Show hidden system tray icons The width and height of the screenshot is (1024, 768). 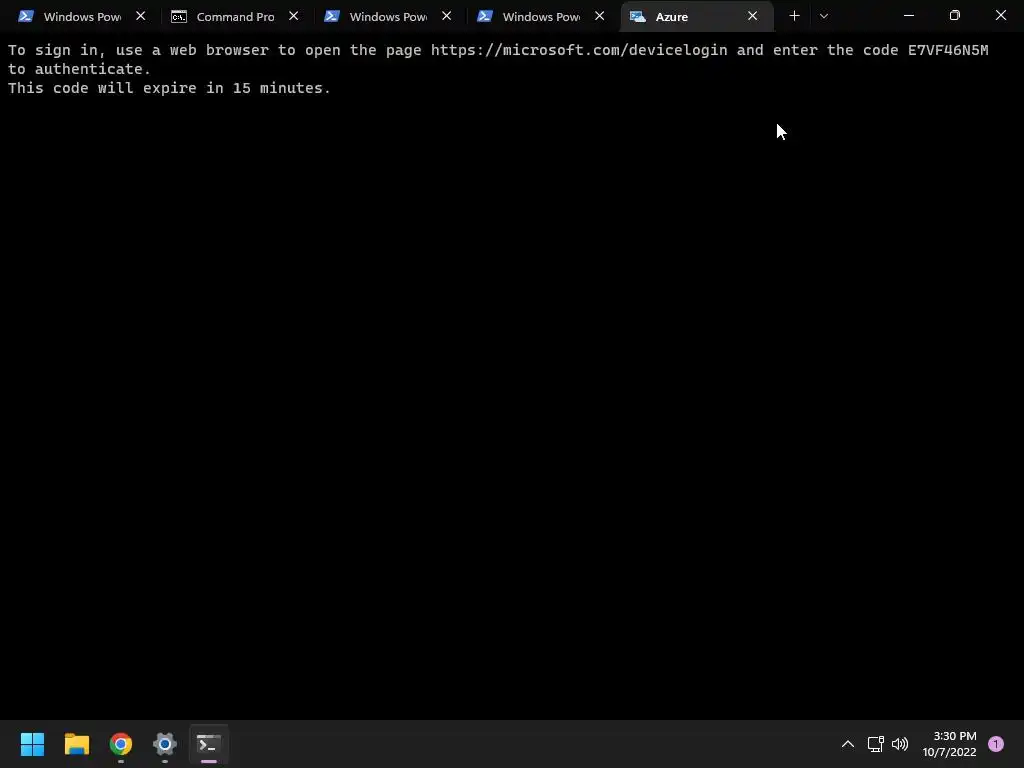click(848, 744)
